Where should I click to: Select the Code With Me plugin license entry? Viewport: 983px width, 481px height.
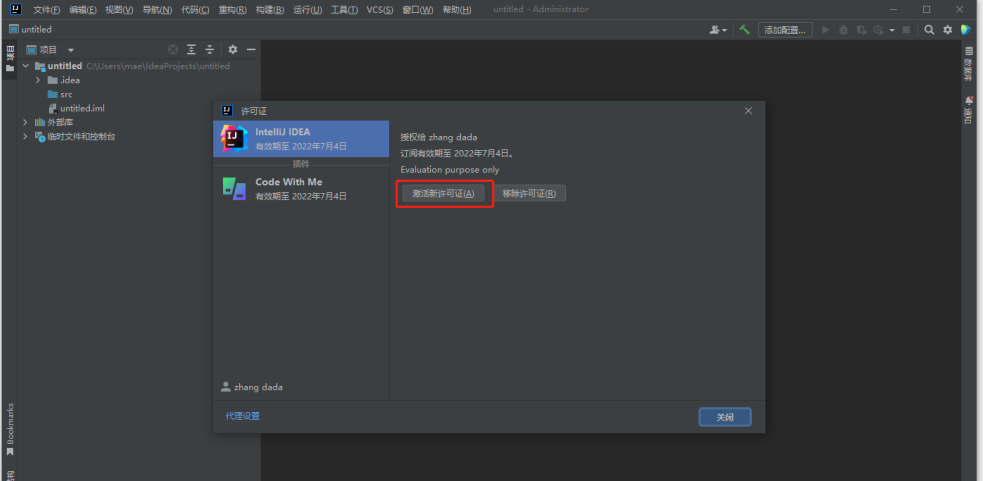(x=301, y=189)
